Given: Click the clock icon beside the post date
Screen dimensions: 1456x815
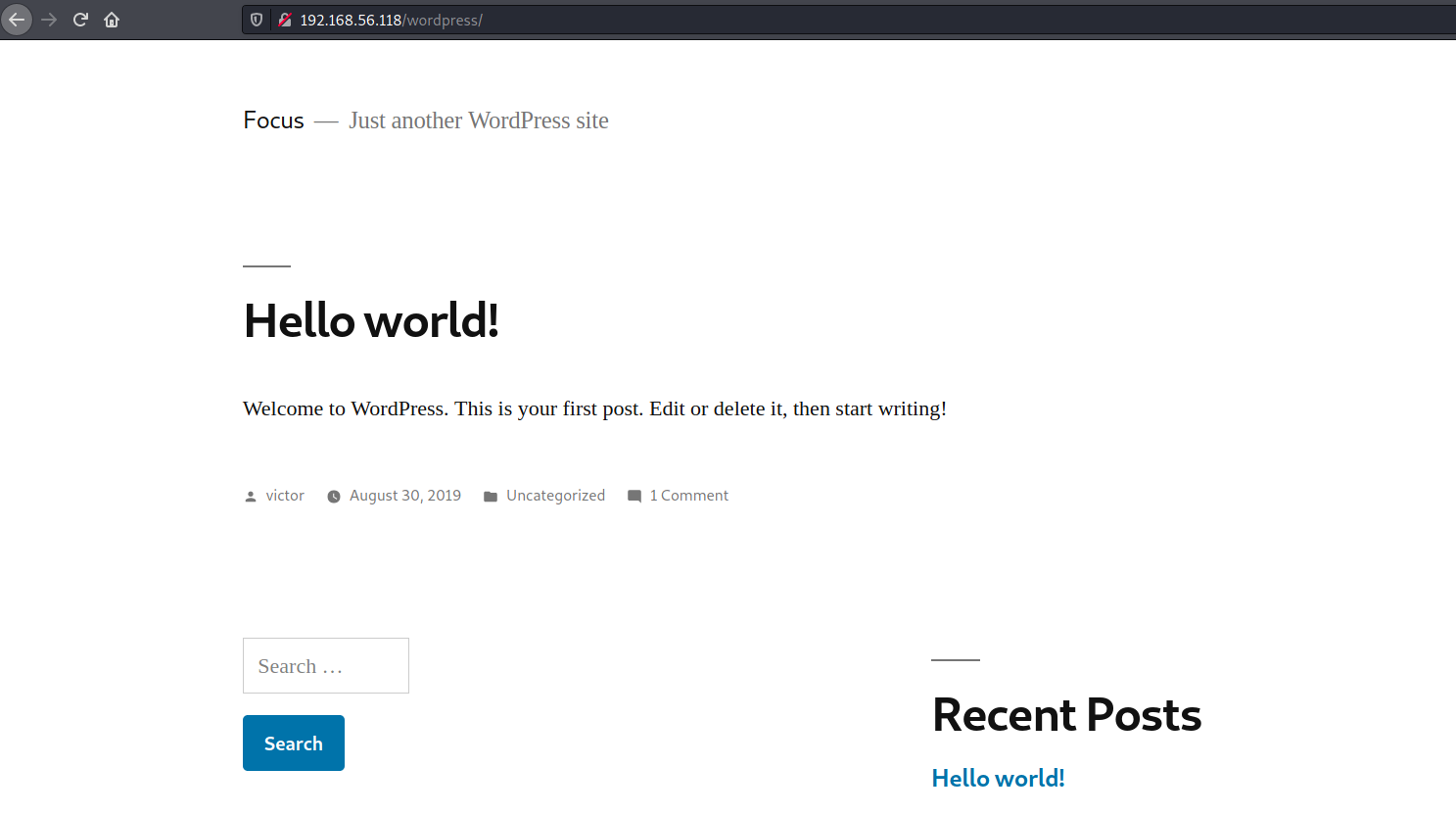Looking at the screenshot, I should coord(334,497).
